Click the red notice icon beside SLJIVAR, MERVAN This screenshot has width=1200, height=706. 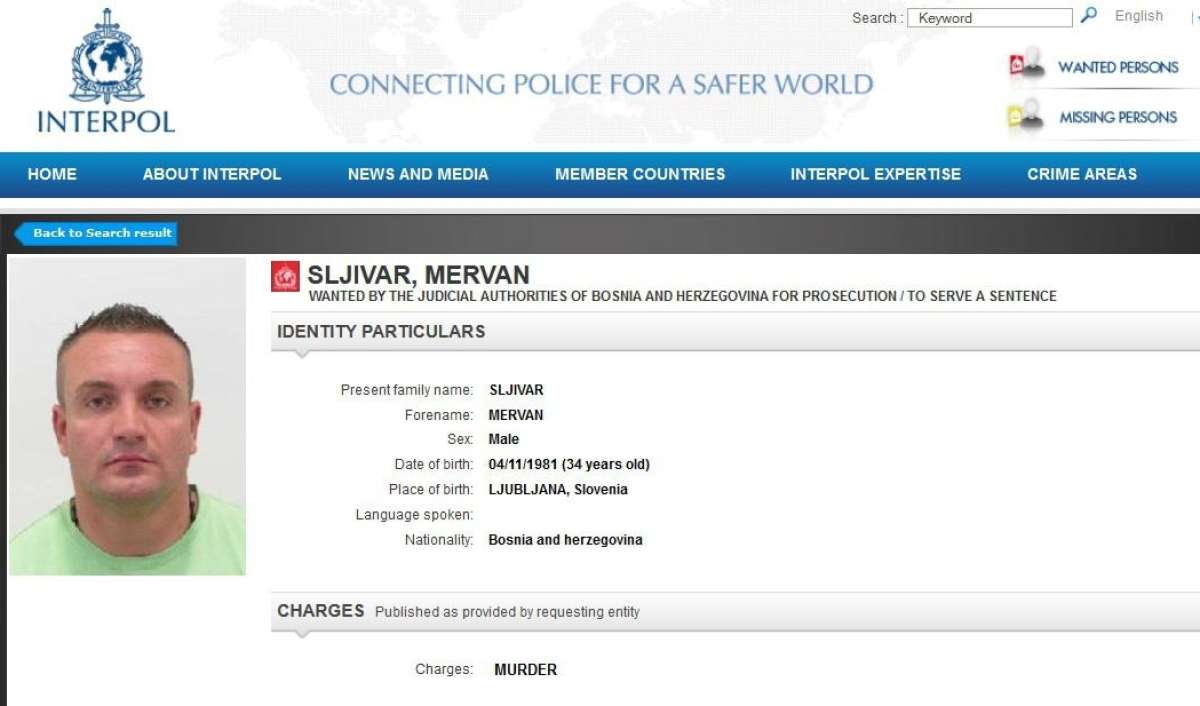click(x=285, y=276)
